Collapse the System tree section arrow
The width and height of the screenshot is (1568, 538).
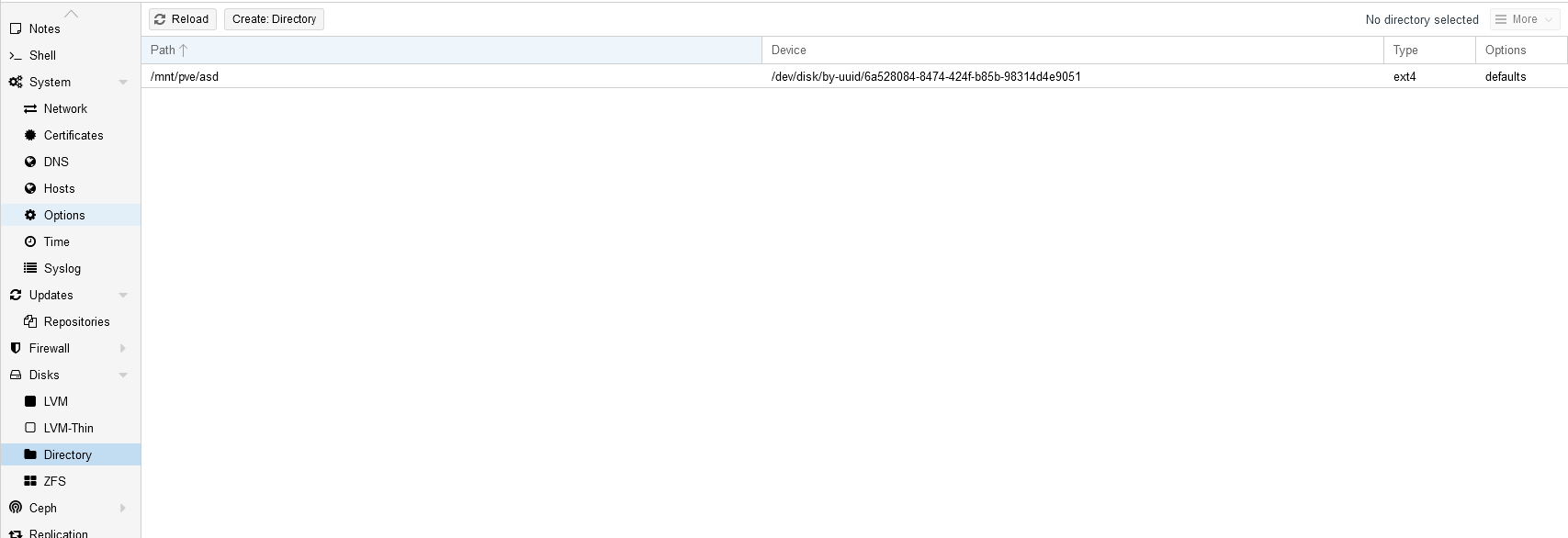tap(123, 83)
